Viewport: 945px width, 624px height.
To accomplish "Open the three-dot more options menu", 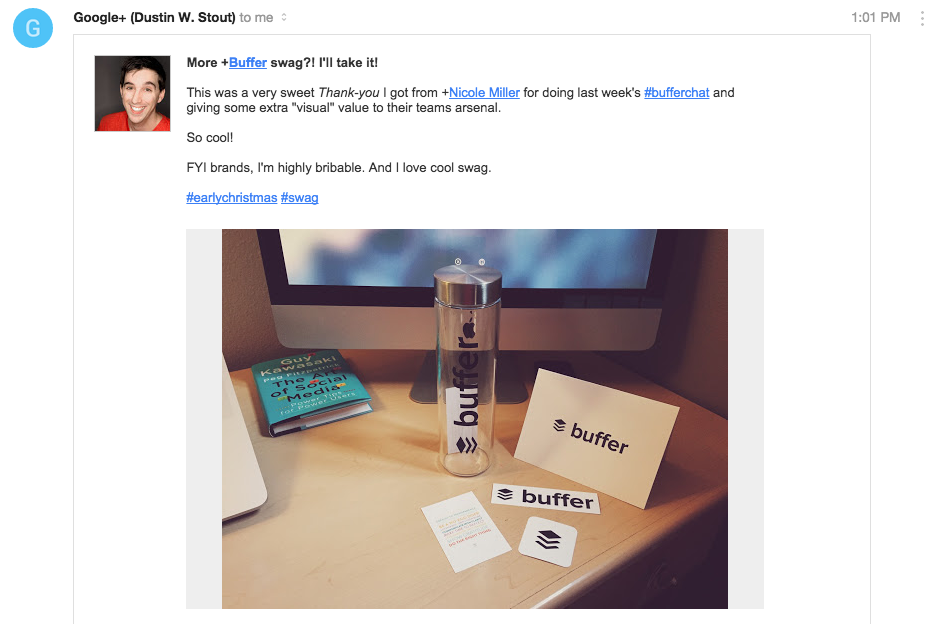I will (922, 18).
